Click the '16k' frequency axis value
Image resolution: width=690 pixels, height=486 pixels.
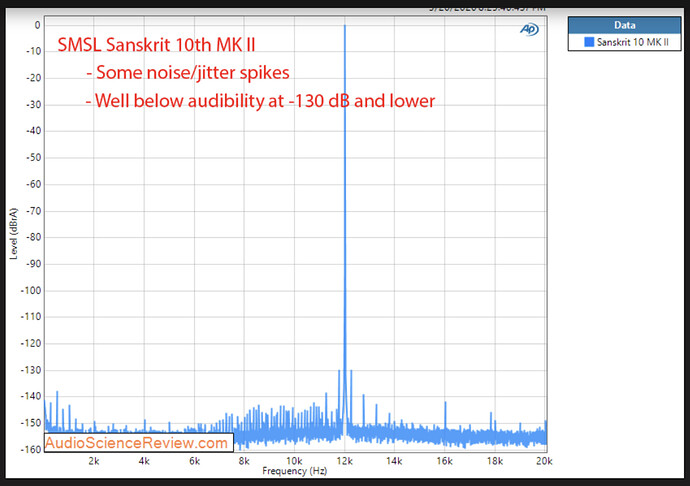point(444,461)
